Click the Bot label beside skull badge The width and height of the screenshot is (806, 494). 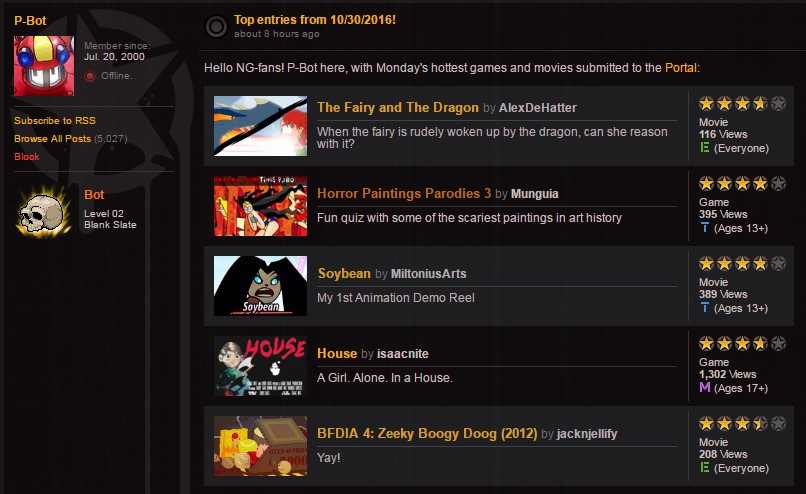[x=94, y=195]
